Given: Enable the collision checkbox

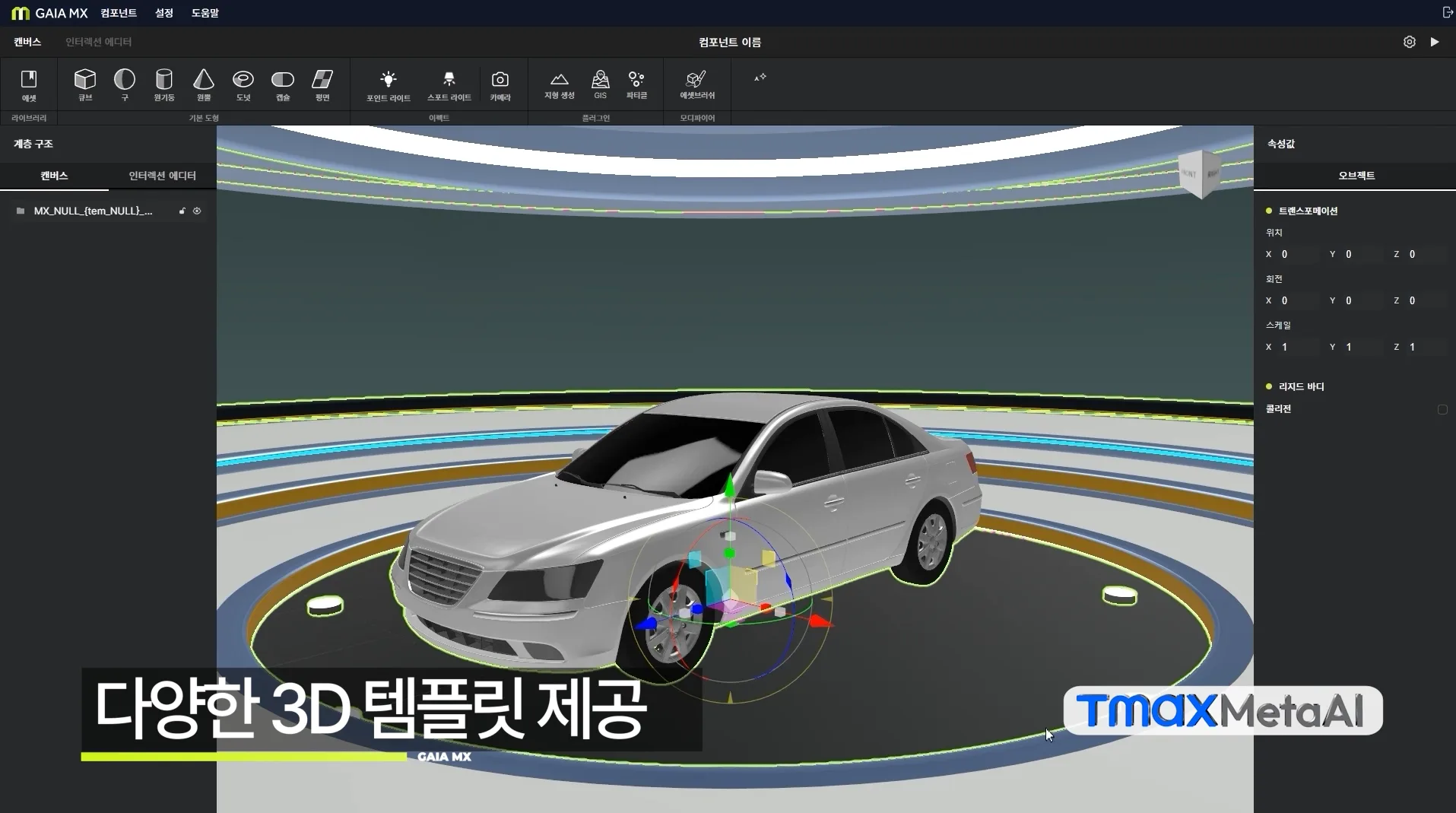Looking at the screenshot, I should pos(1442,409).
